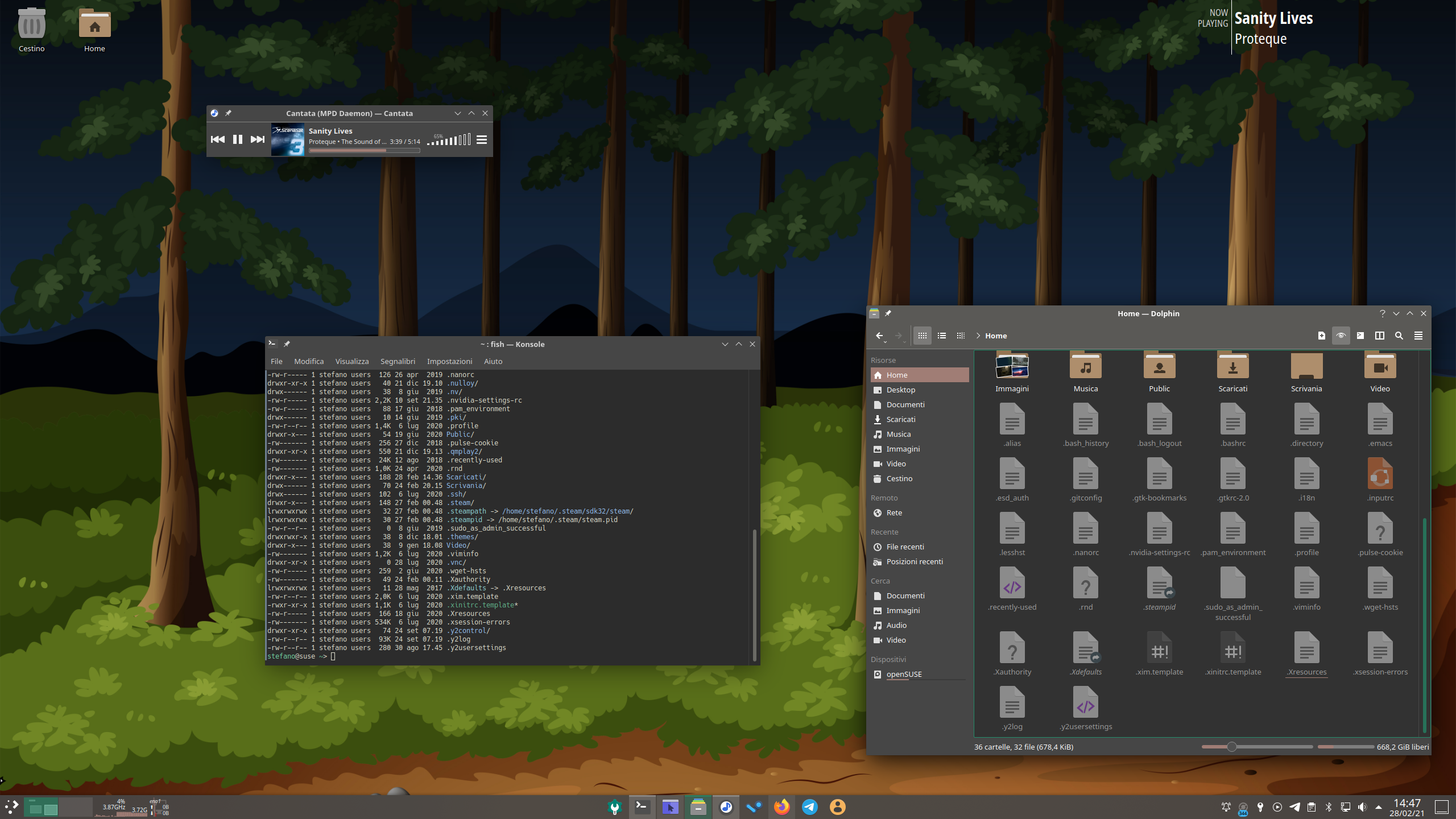Select the .pulse-cookie file icon
This screenshot has height=819, width=1456.
click(1380, 528)
